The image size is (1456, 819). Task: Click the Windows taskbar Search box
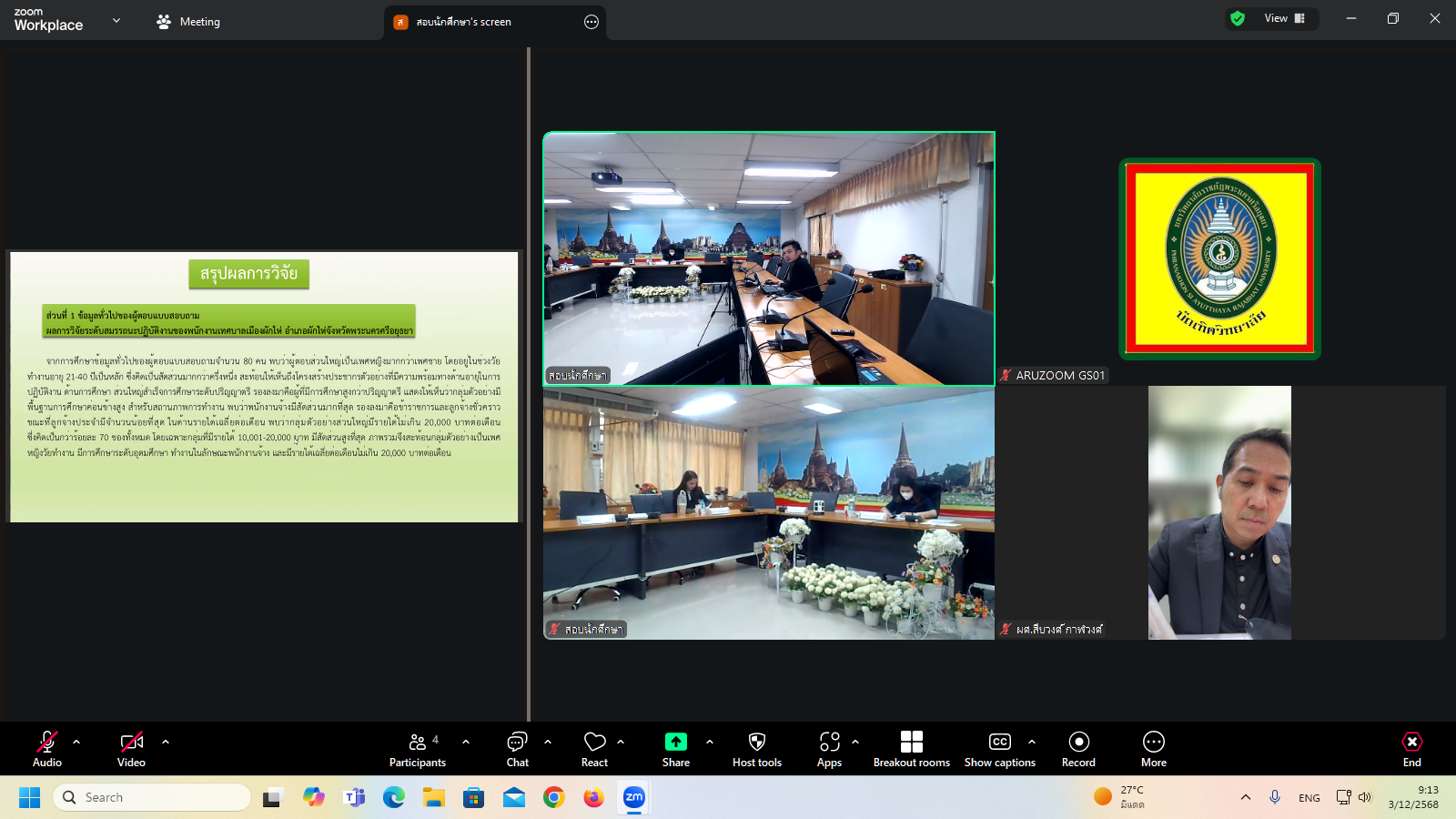(153, 797)
